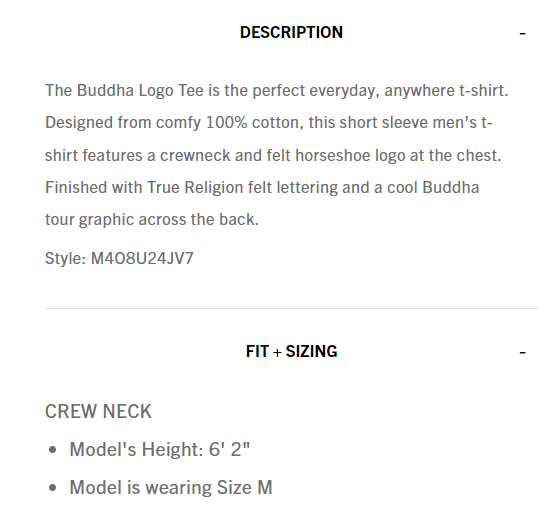The width and height of the screenshot is (542, 506).
Task: Click the bullet dot beside Size M line
Action: (x=53, y=488)
